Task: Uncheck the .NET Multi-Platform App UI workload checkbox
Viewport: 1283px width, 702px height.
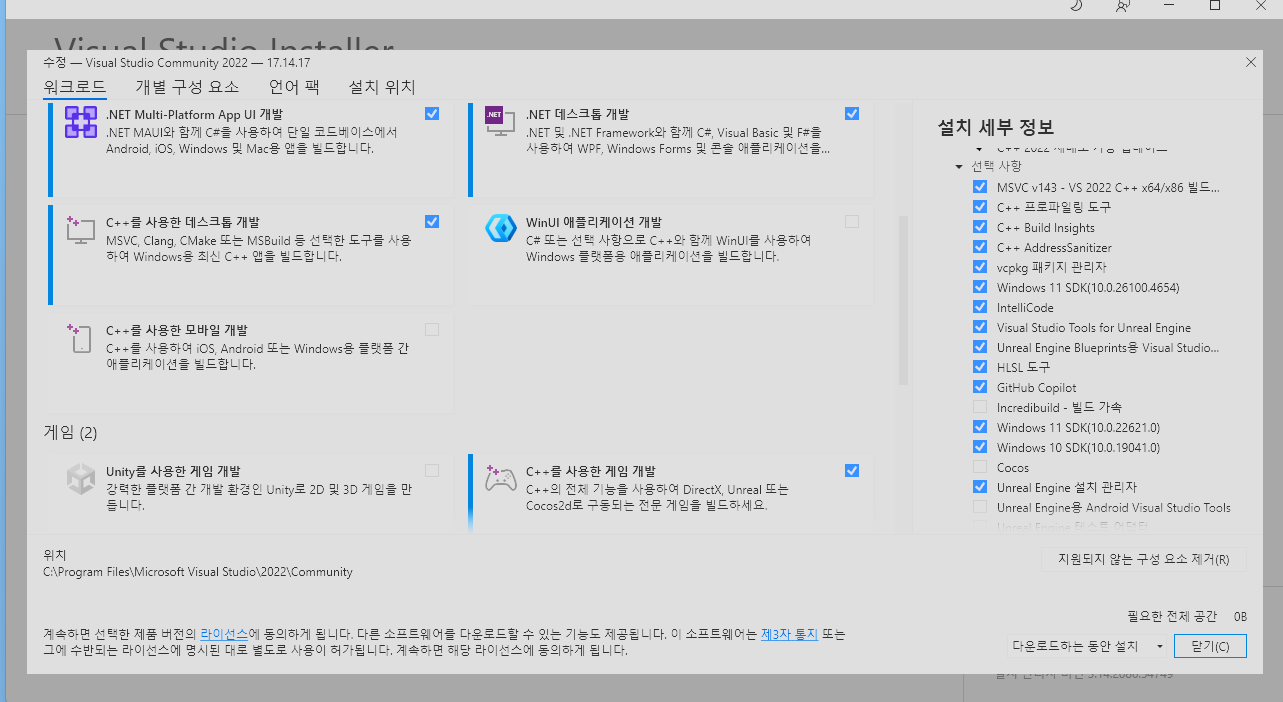Action: (x=431, y=113)
